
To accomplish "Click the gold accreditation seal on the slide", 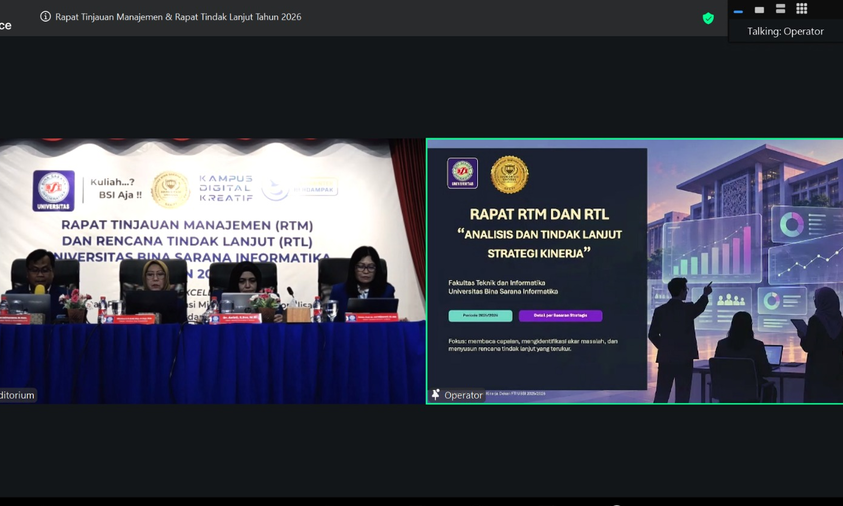I will click(x=509, y=174).
